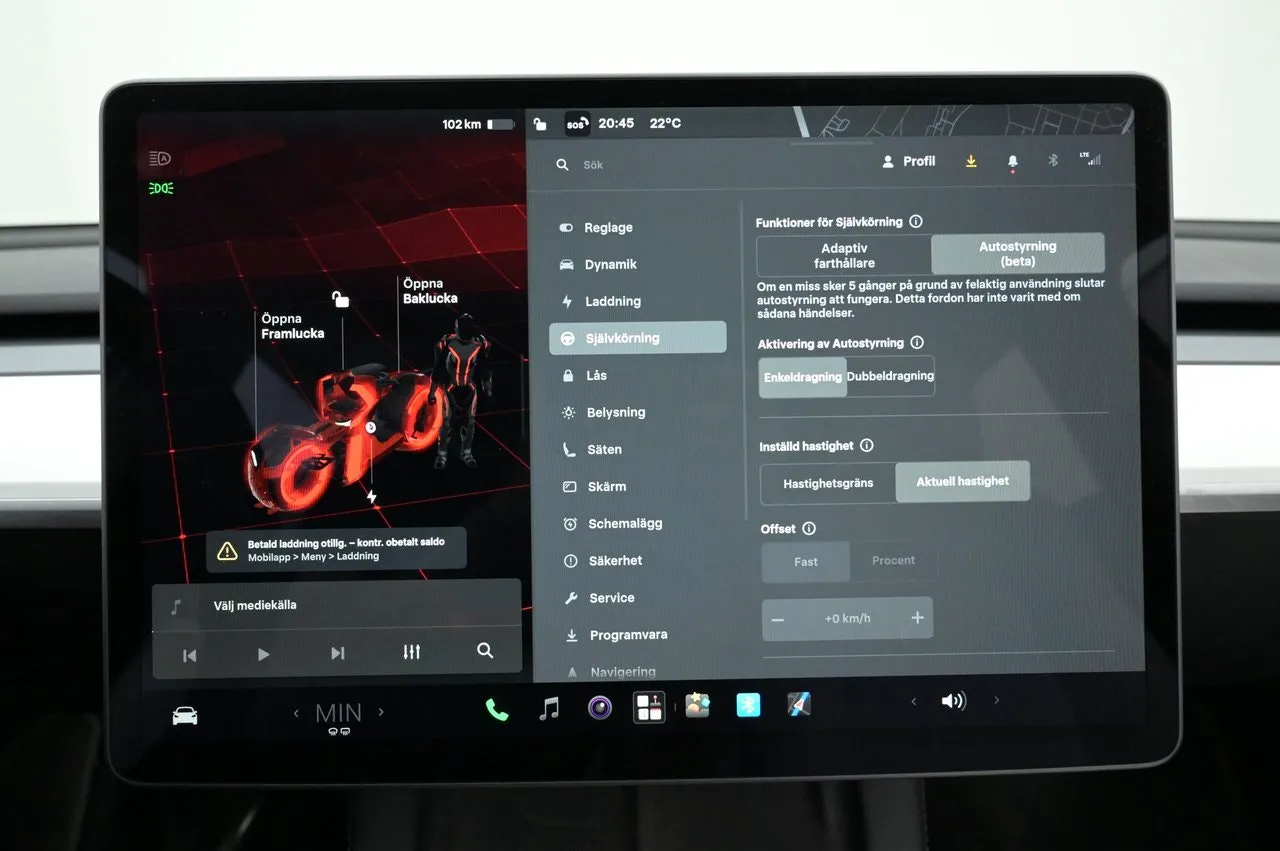
Task: Tap Öppna Baklucka
Action: tap(430, 291)
